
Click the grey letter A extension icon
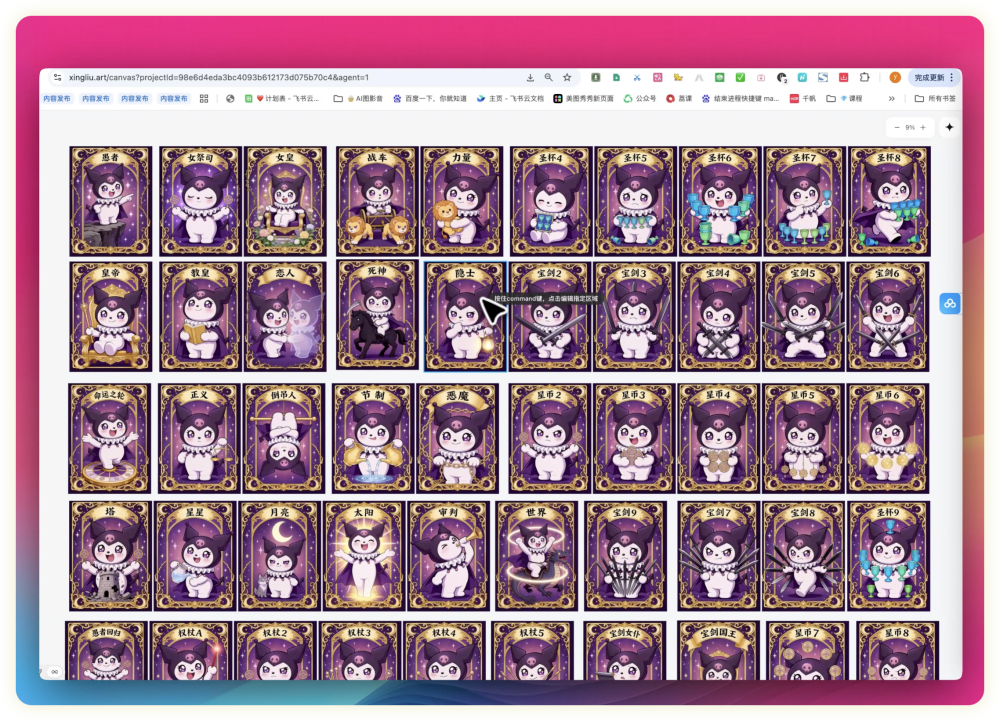(699, 78)
